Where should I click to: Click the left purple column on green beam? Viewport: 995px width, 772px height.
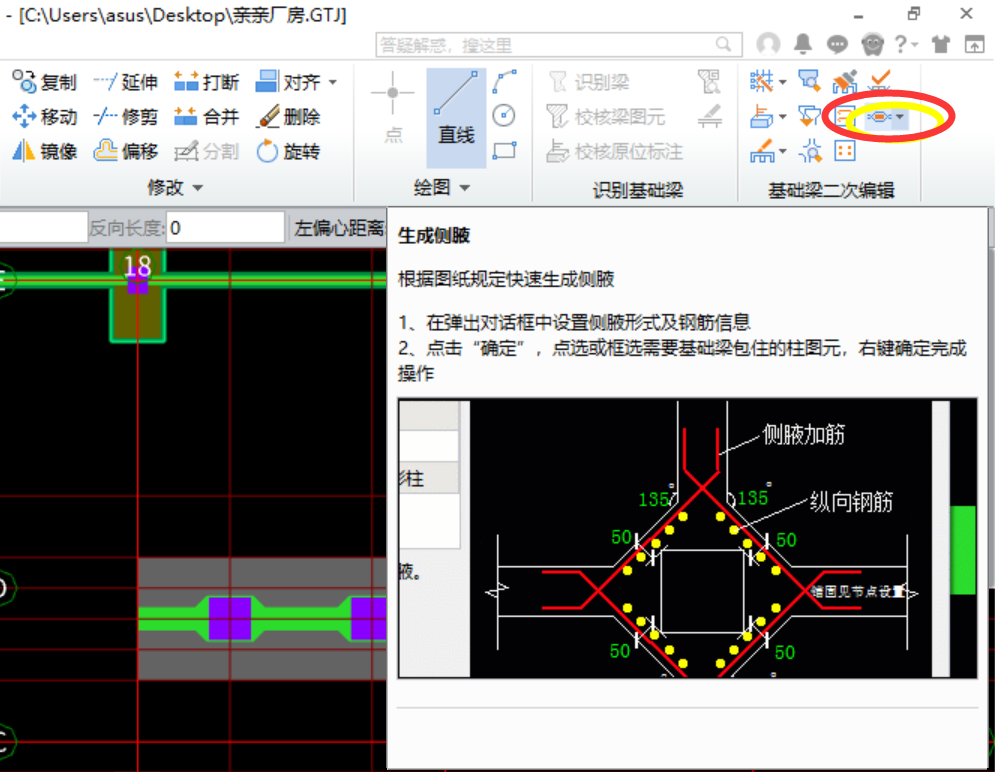[x=230, y=618]
